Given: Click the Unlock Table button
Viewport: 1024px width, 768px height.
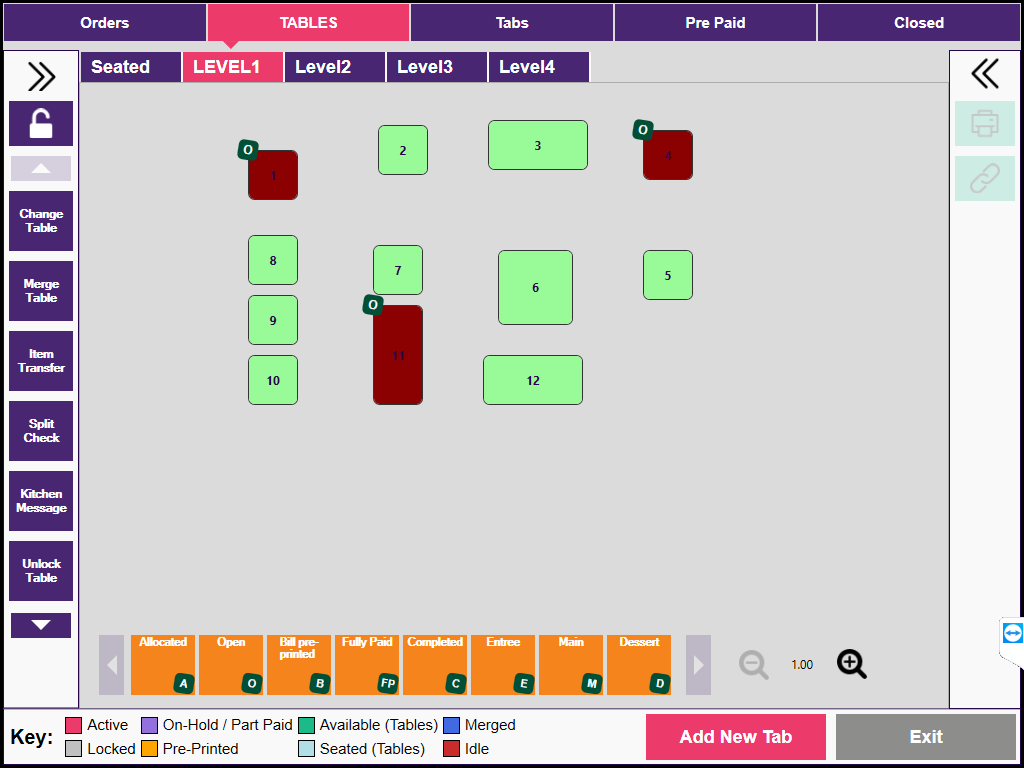Looking at the screenshot, I should (x=41, y=571).
